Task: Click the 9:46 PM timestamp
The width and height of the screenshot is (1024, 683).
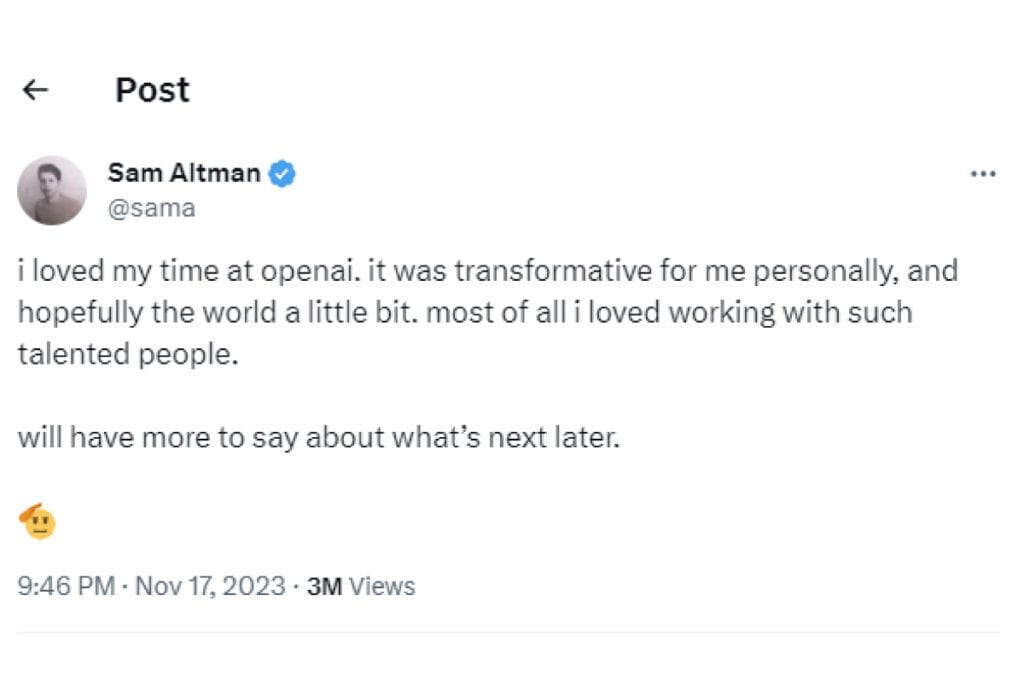Action: (x=66, y=586)
